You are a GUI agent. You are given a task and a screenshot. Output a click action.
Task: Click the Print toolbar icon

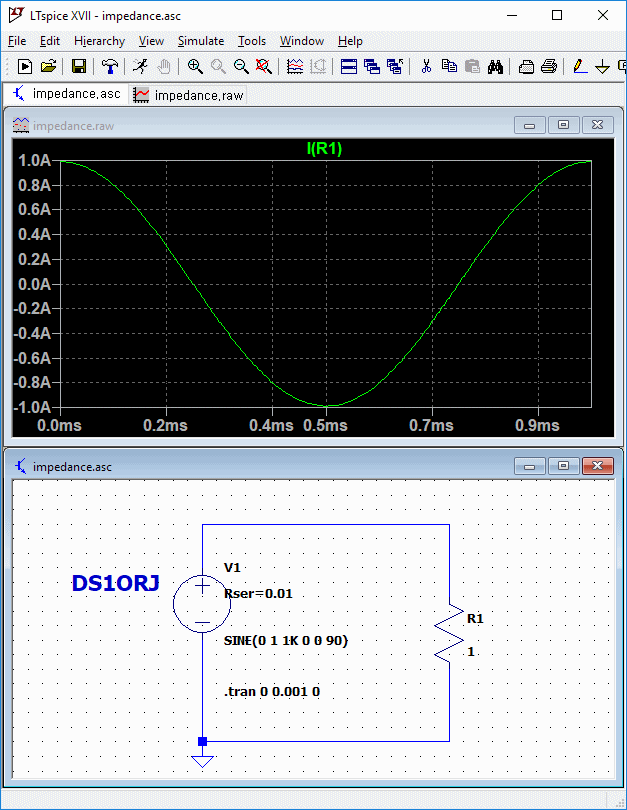pyautogui.click(x=549, y=66)
